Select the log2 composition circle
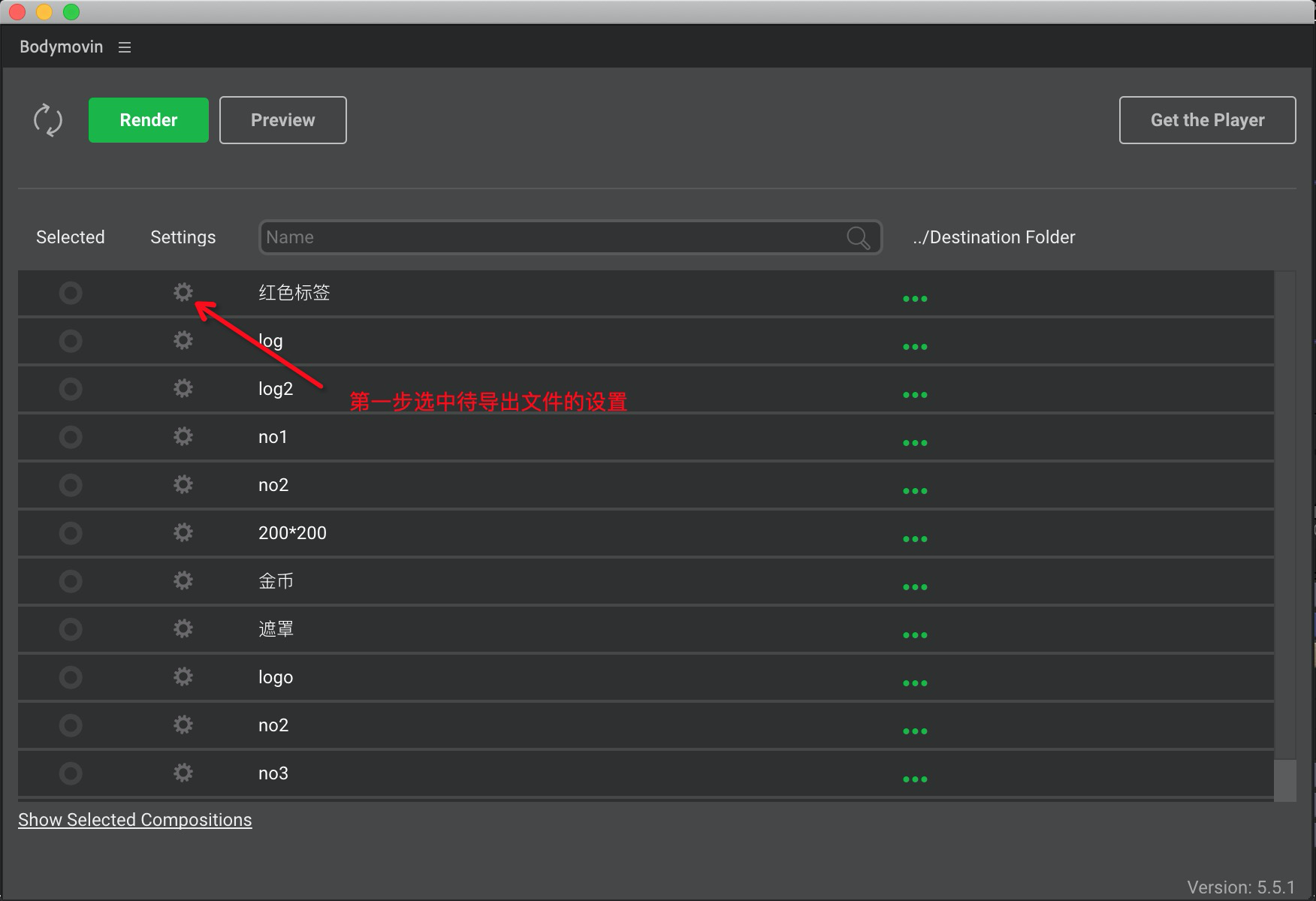This screenshot has width=1316, height=901. click(71, 389)
